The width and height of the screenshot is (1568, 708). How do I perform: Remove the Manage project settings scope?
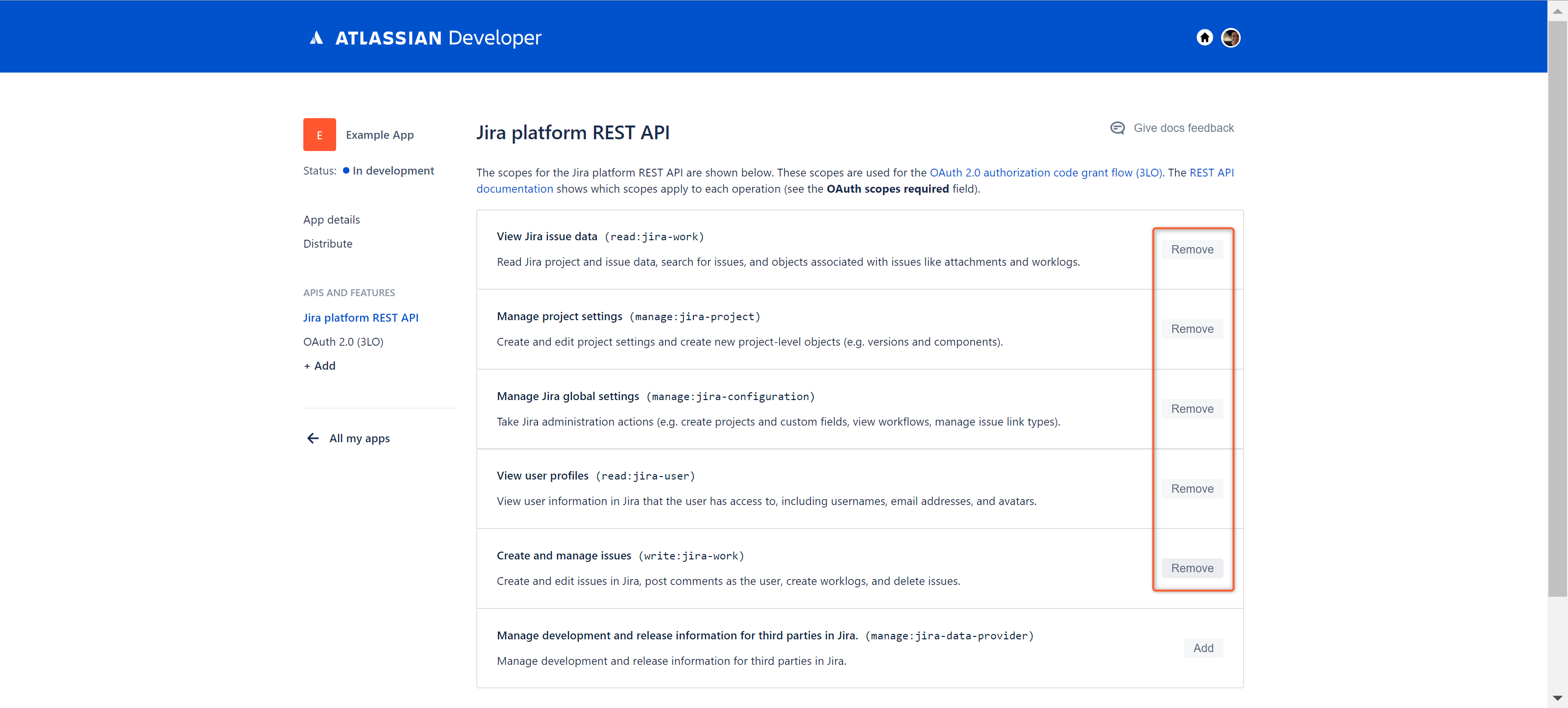pos(1192,329)
